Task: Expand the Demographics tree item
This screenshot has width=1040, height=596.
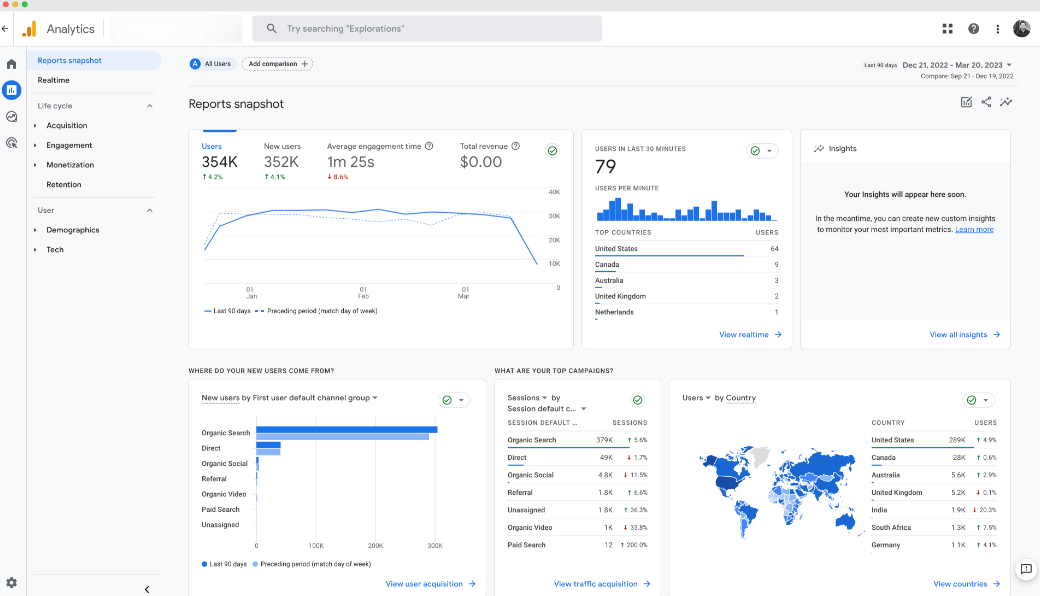Action: [x=72, y=230]
